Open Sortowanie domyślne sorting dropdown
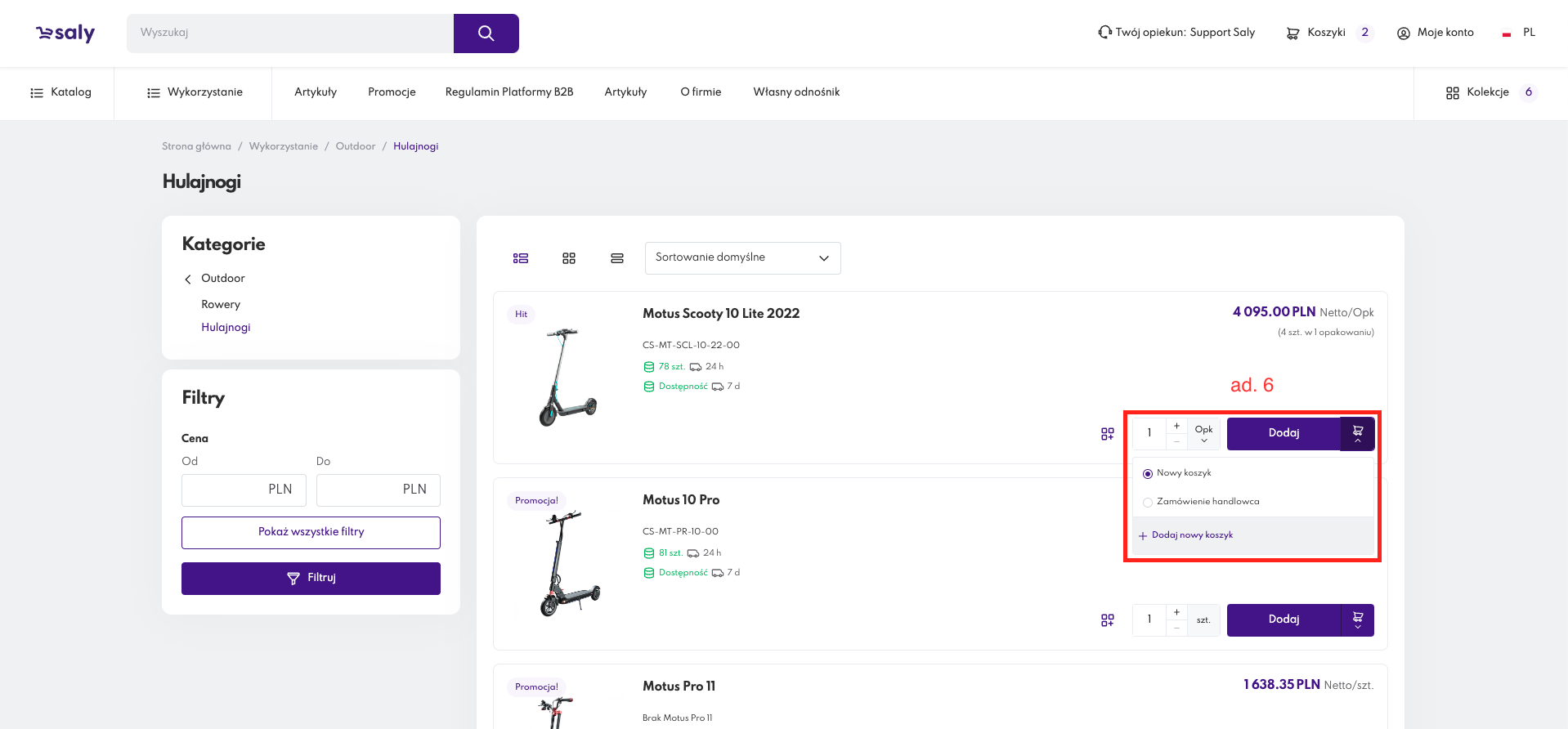This screenshot has height=729, width=1568. [x=742, y=258]
